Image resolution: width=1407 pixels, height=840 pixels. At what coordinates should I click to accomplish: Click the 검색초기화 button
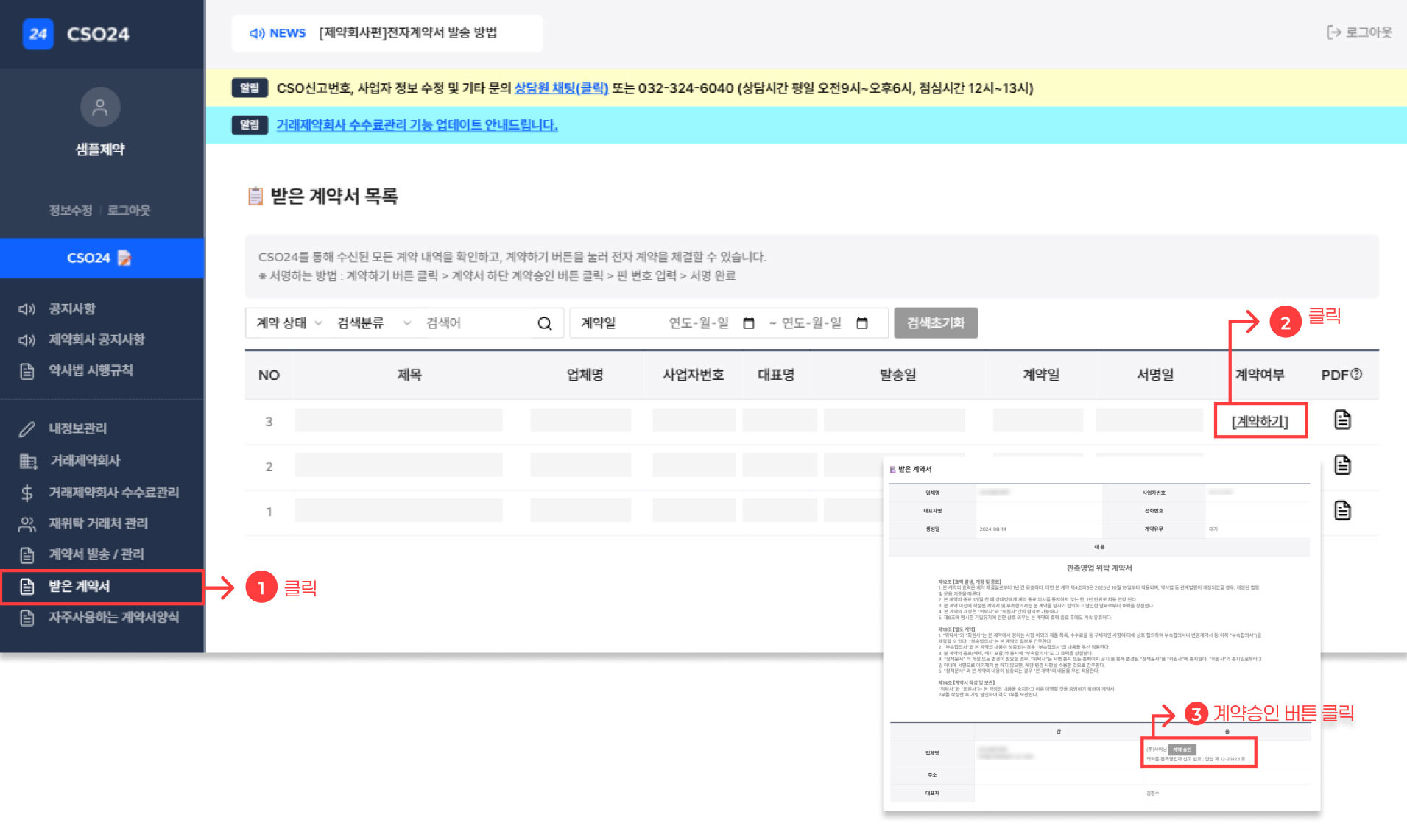936,323
